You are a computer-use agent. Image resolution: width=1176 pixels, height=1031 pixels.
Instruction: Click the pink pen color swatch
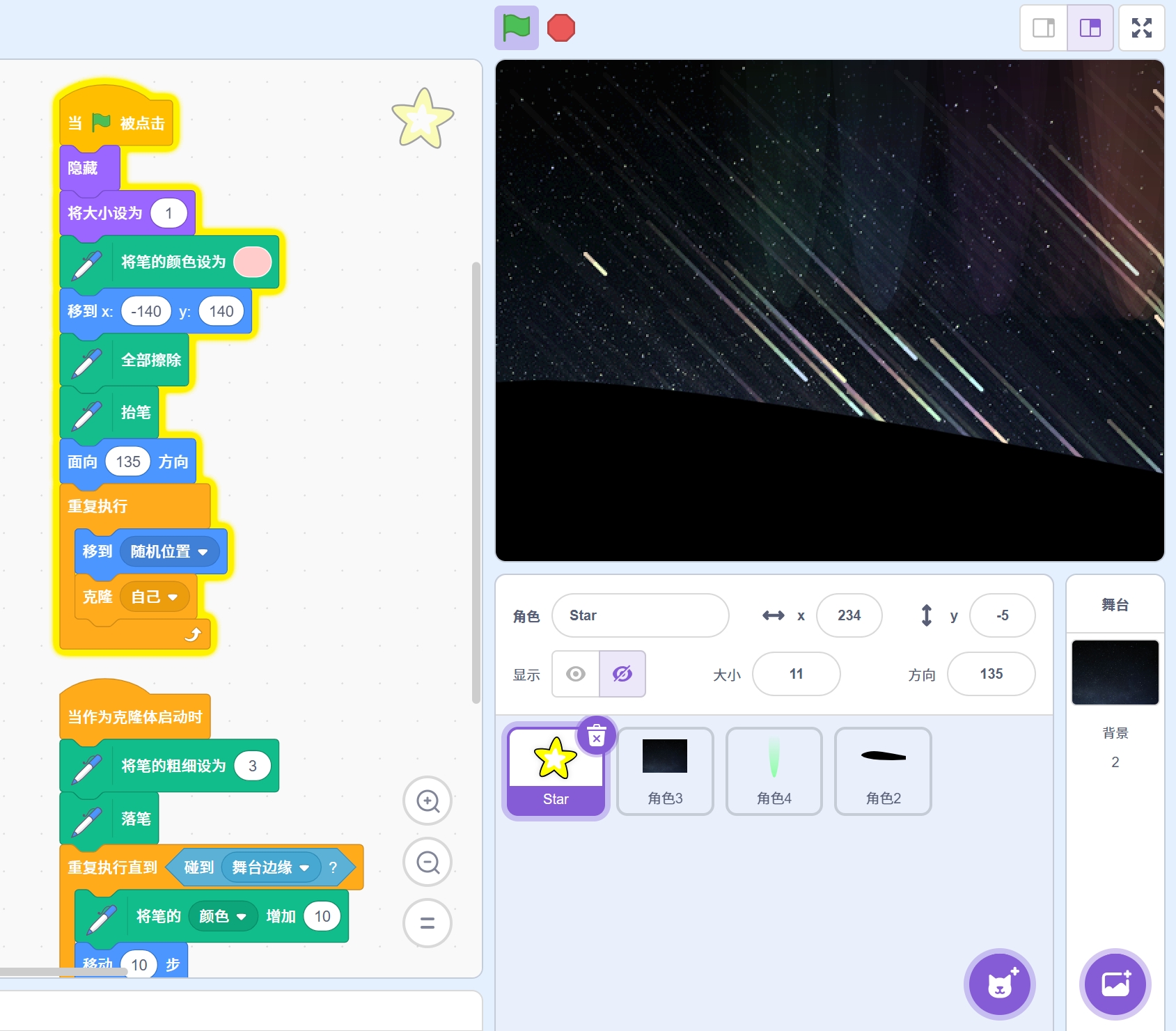(252, 262)
